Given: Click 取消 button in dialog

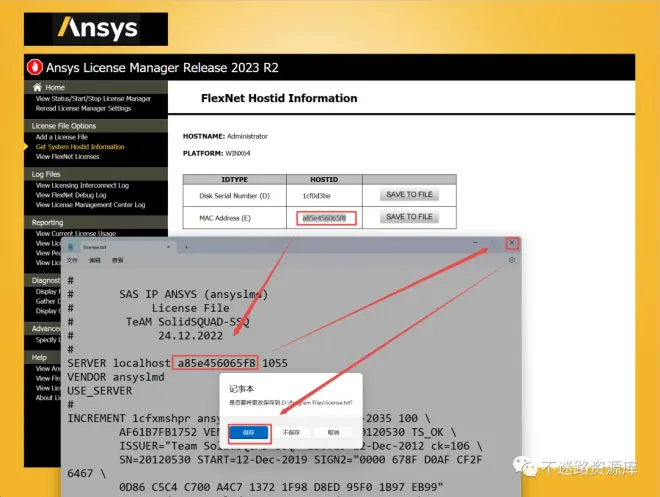Looking at the screenshot, I should [x=332, y=432].
